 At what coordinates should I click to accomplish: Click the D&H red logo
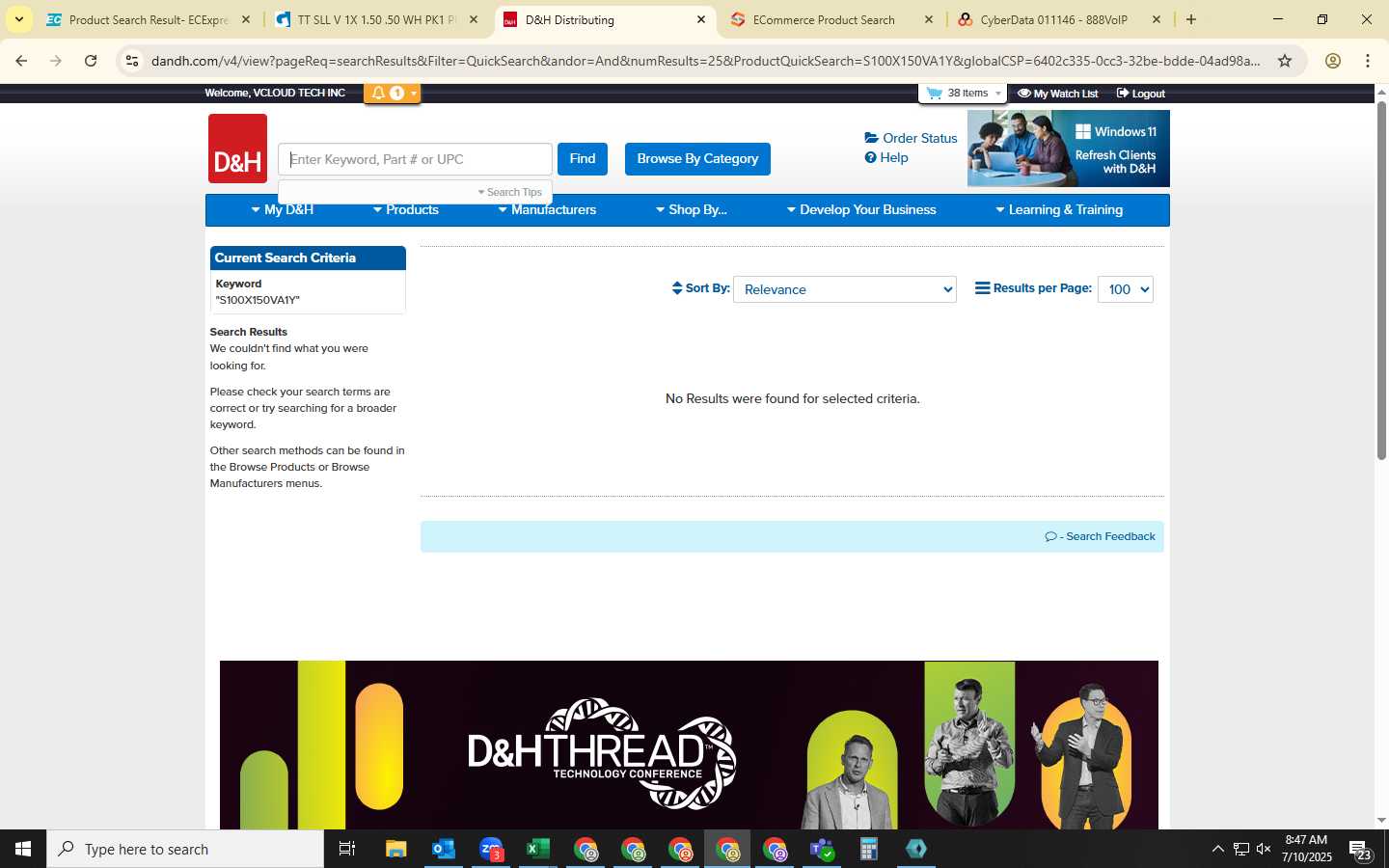[x=237, y=149]
